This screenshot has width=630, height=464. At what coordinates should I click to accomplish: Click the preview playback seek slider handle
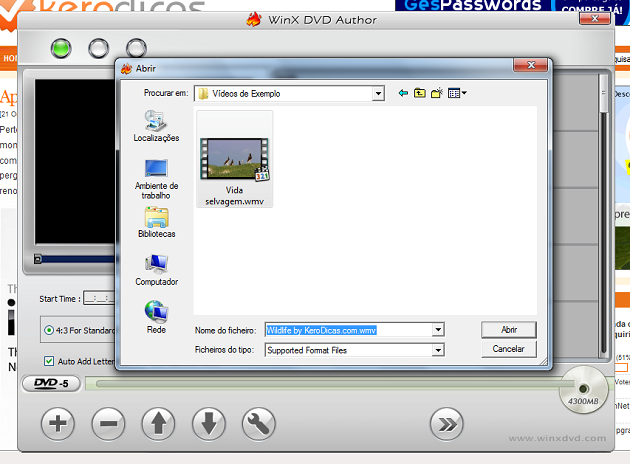click(x=38, y=259)
